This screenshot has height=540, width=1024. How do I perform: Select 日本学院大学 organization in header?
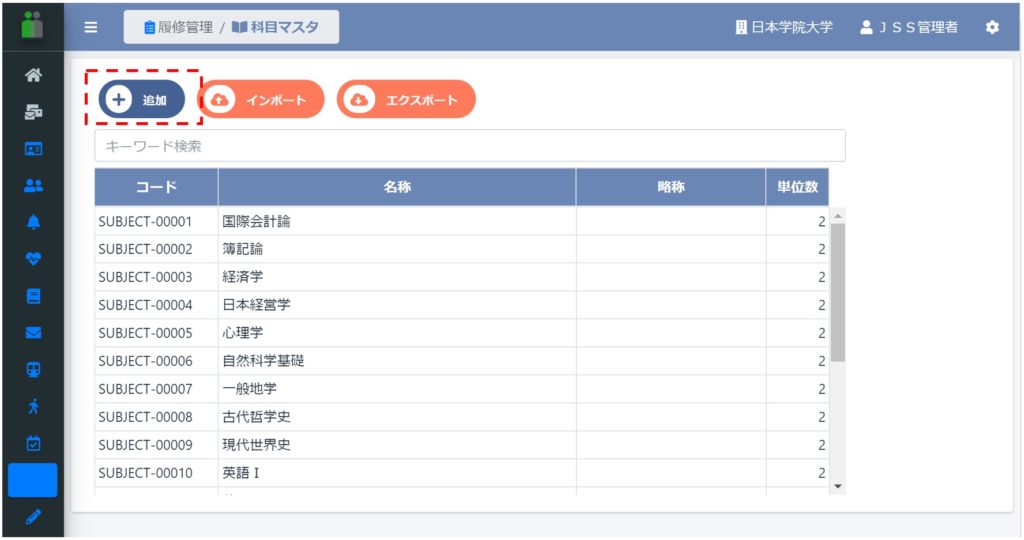(784, 27)
